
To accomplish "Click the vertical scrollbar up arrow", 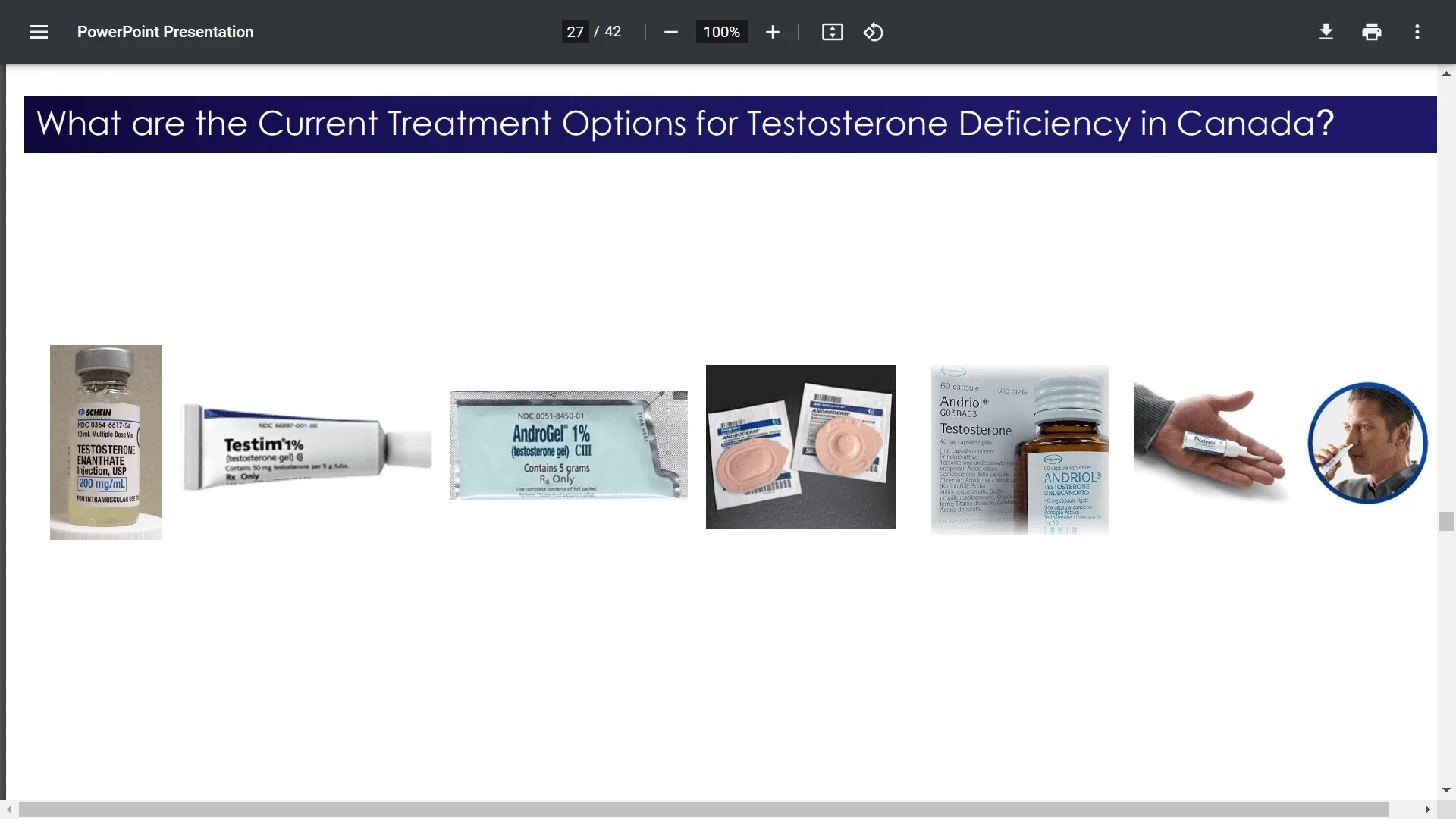I will (x=1446, y=74).
